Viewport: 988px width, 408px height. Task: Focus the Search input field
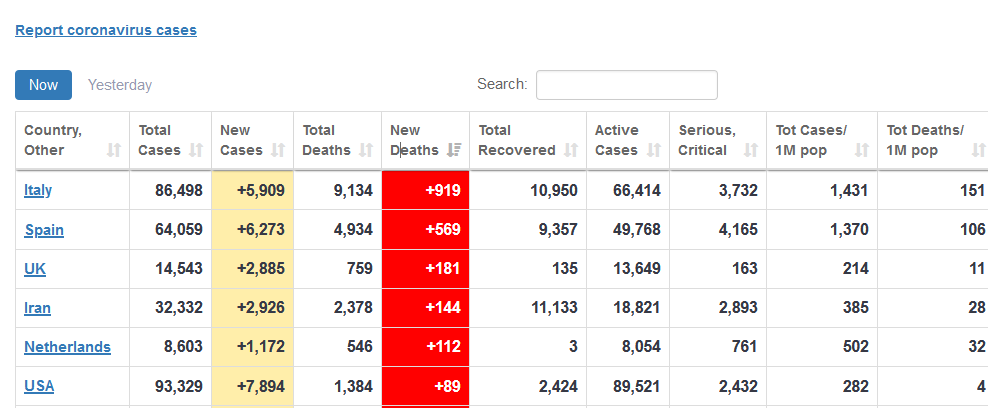pos(626,85)
